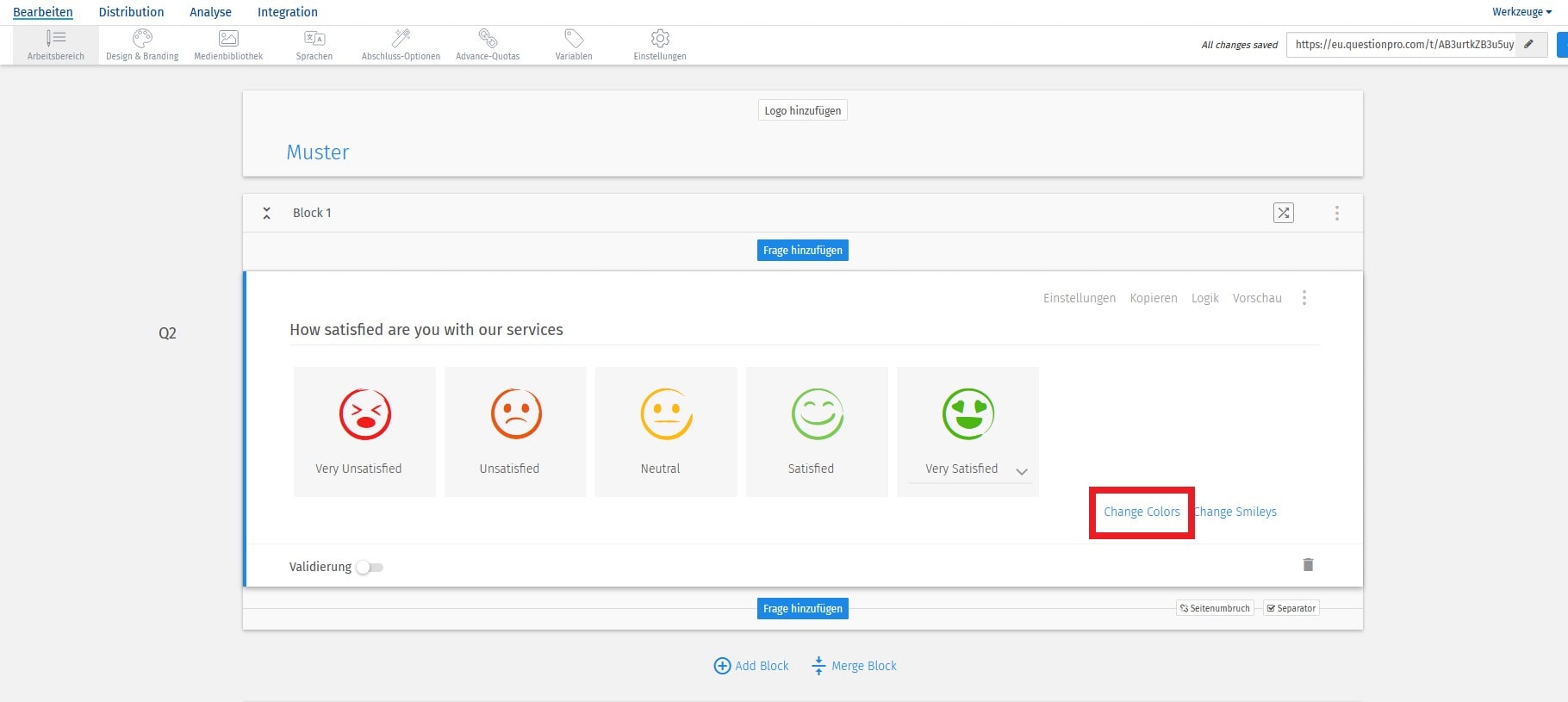
Task: Click the shuffle icon in Block 1 header
Action: click(x=1284, y=213)
